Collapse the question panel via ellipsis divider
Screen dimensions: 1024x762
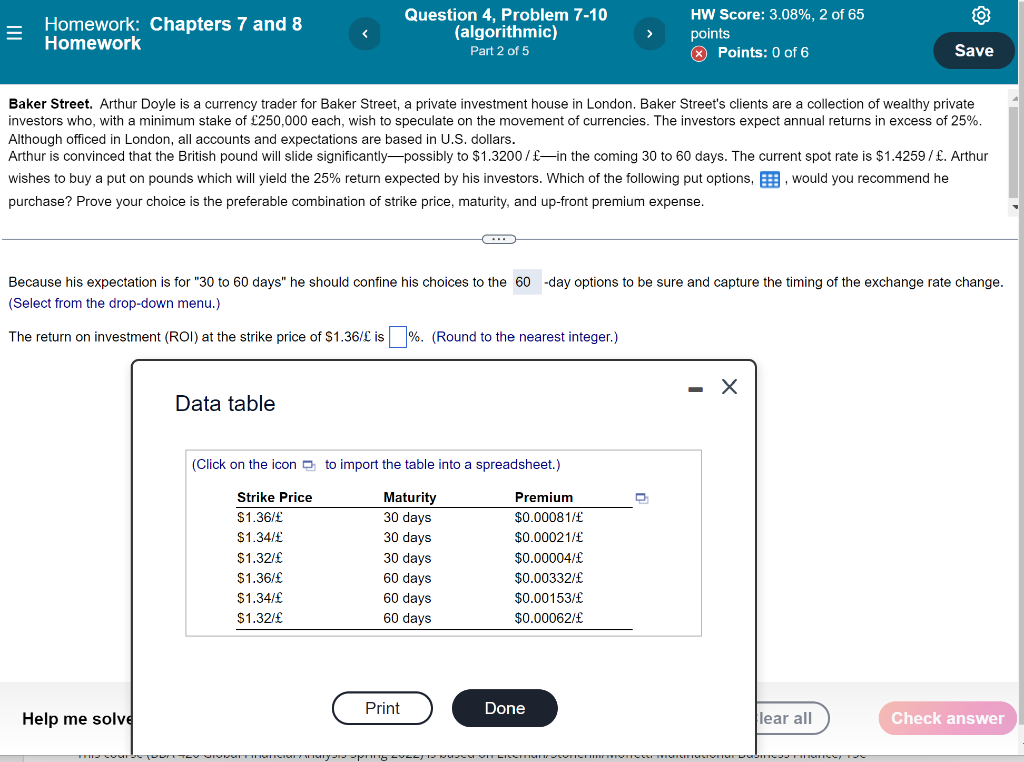point(498,238)
